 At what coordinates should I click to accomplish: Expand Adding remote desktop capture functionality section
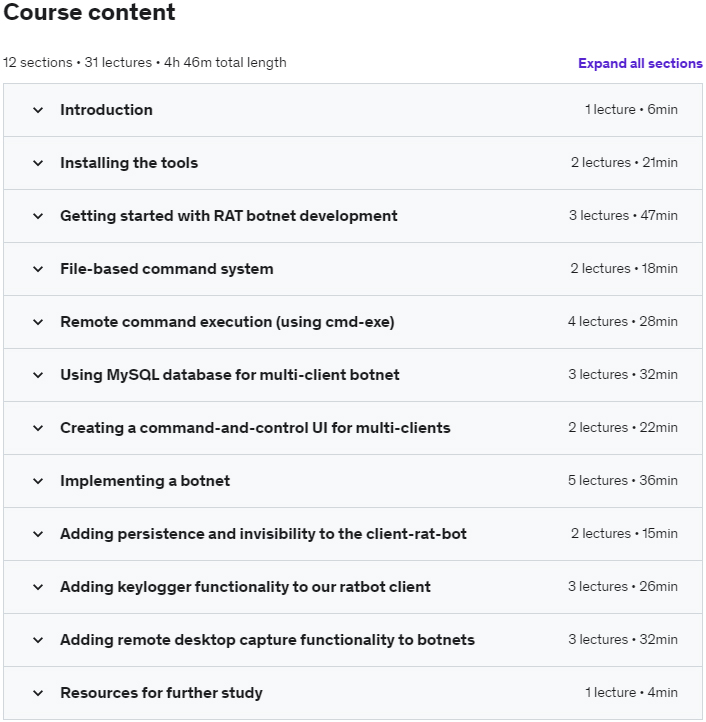coord(267,640)
